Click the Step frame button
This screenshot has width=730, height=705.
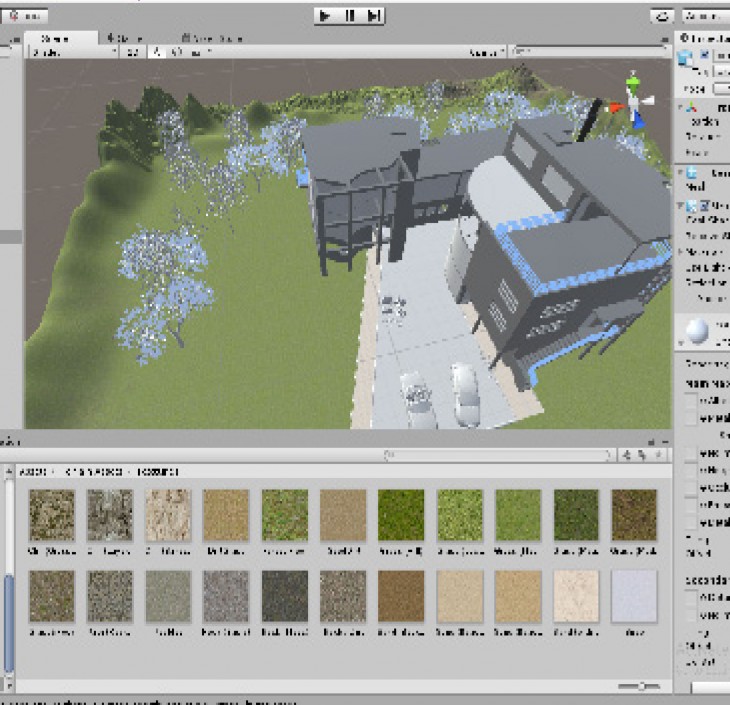[374, 15]
